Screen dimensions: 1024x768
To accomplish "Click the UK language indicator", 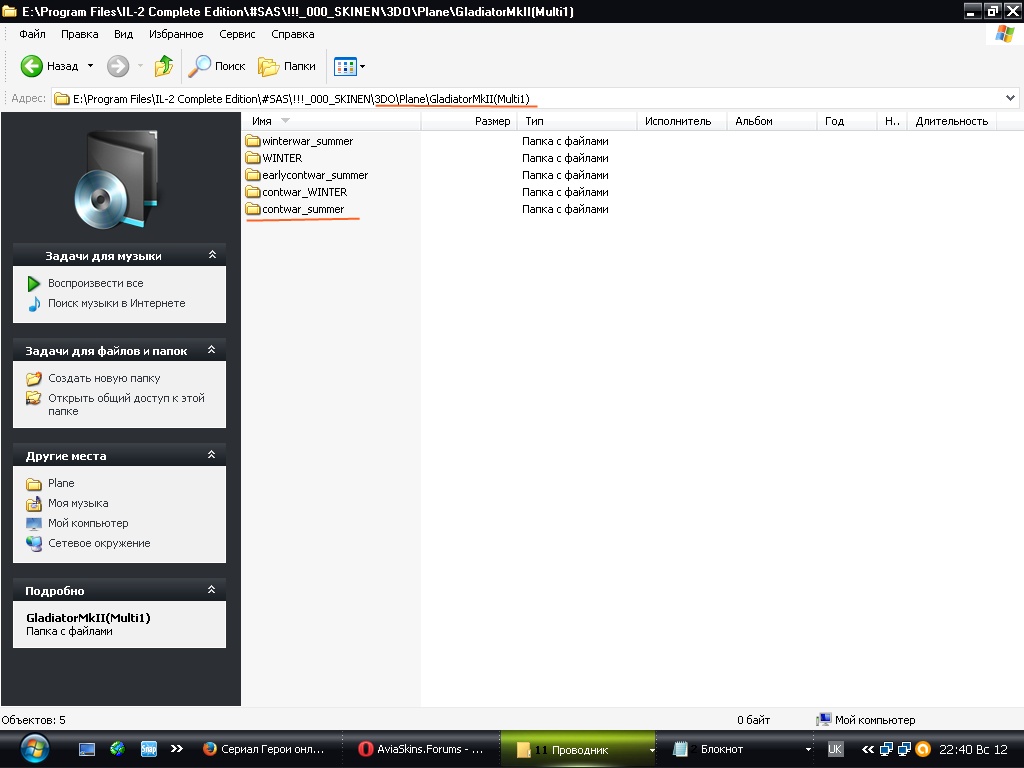I will 835,749.
